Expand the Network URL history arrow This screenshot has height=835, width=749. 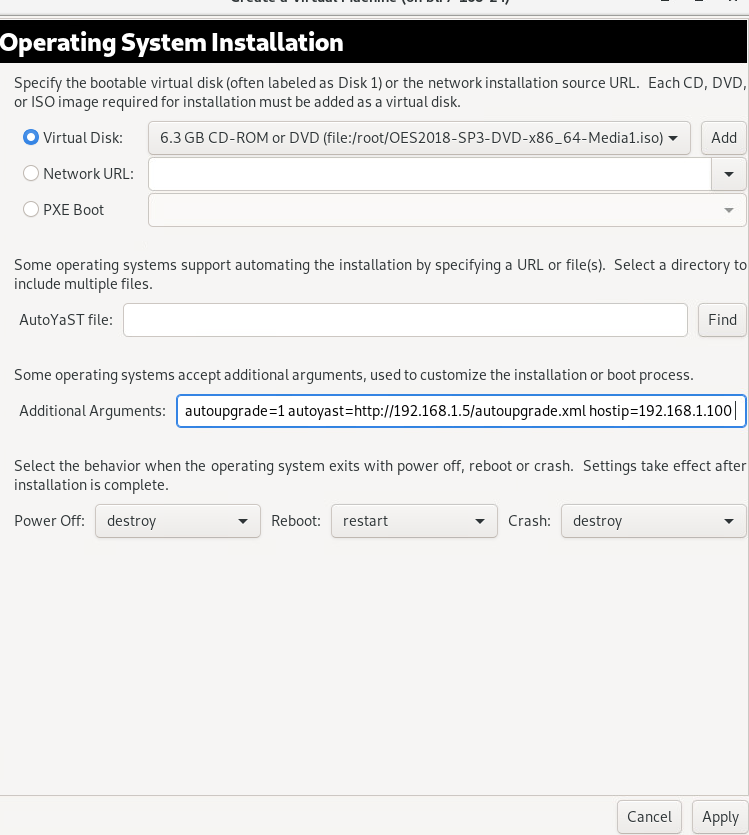point(729,174)
